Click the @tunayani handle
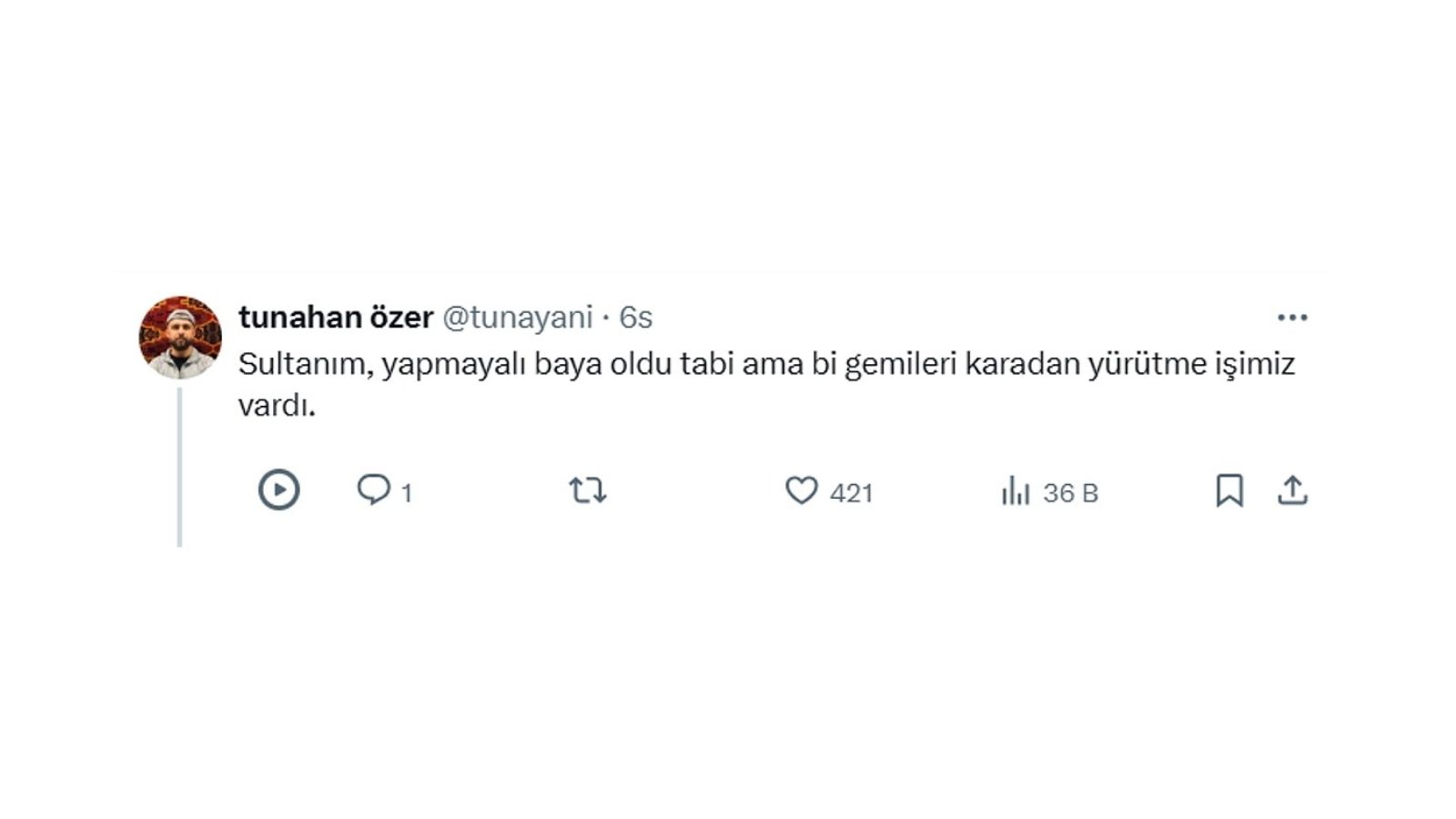The width and height of the screenshot is (1456, 819). click(517, 318)
